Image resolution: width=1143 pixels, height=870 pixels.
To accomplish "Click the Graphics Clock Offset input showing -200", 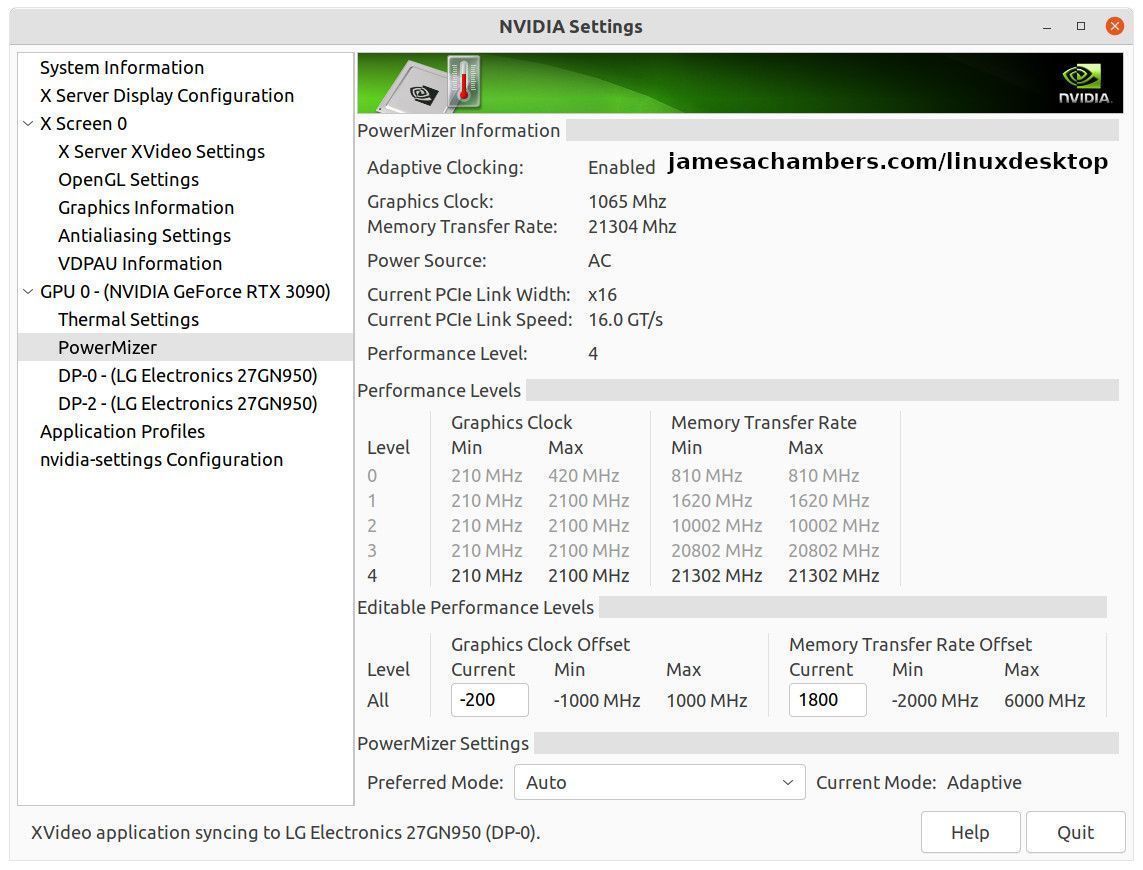I will coord(489,700).
